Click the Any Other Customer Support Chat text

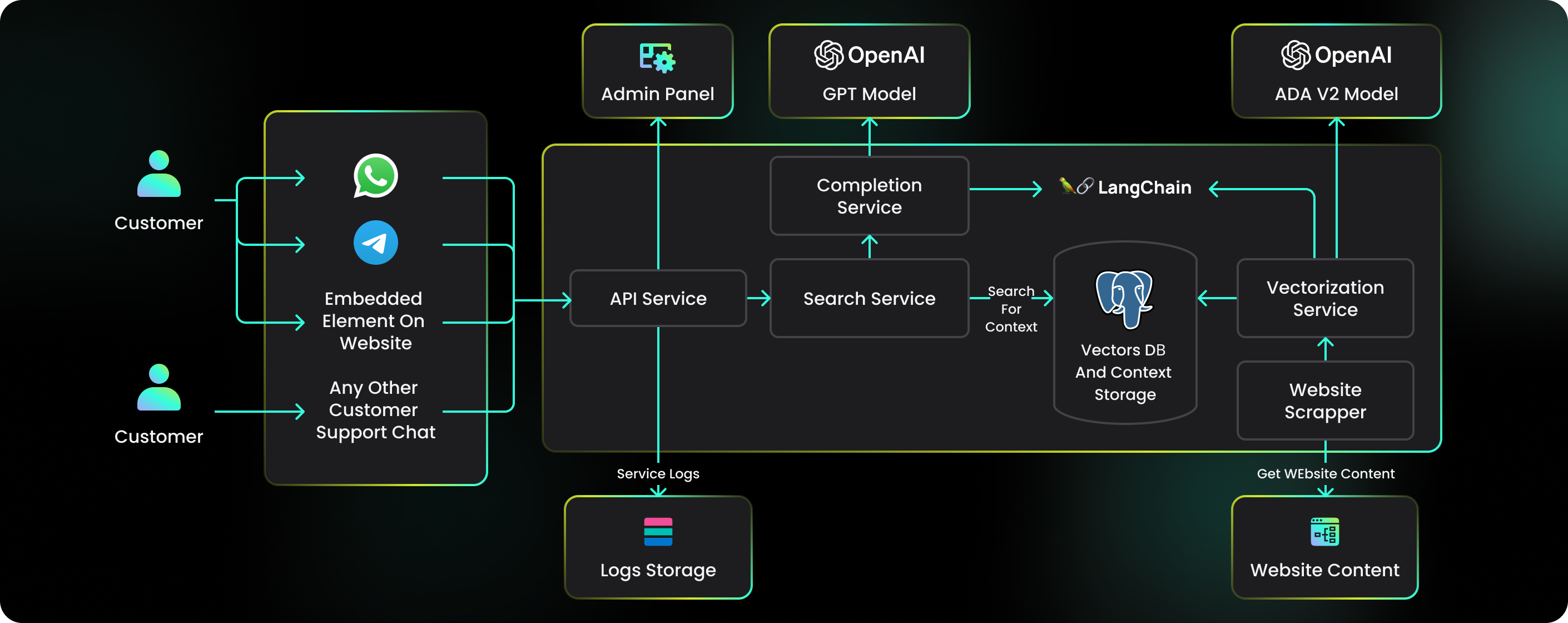click(x=375, y=410)
